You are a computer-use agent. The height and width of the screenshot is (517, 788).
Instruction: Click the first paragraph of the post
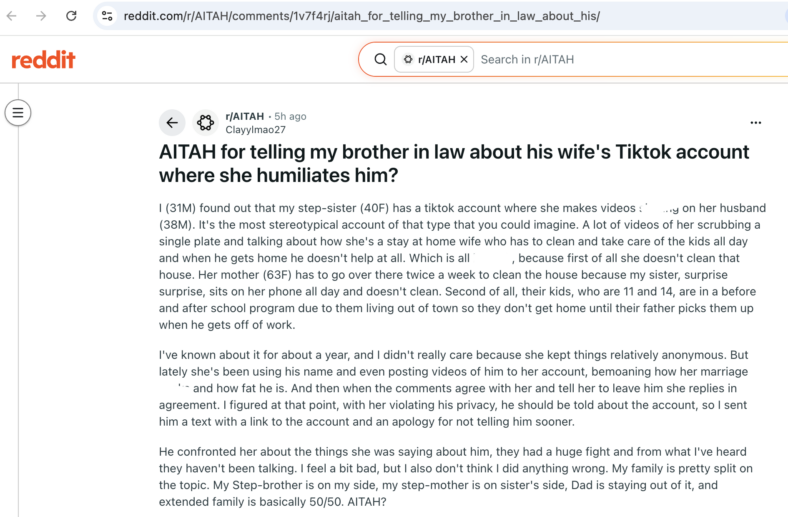(x=462, y=266)
